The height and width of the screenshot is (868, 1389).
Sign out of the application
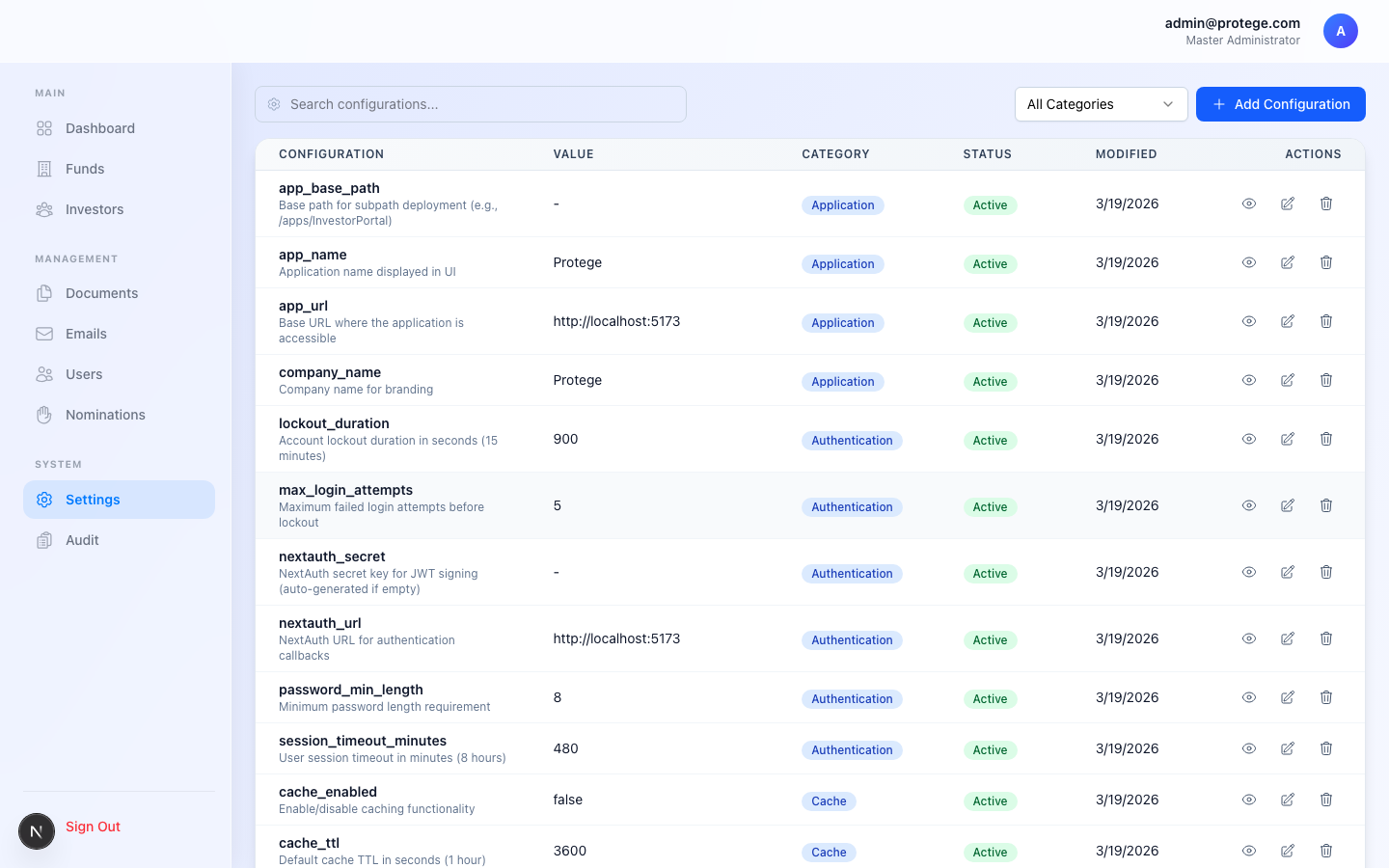click(93, 826)
